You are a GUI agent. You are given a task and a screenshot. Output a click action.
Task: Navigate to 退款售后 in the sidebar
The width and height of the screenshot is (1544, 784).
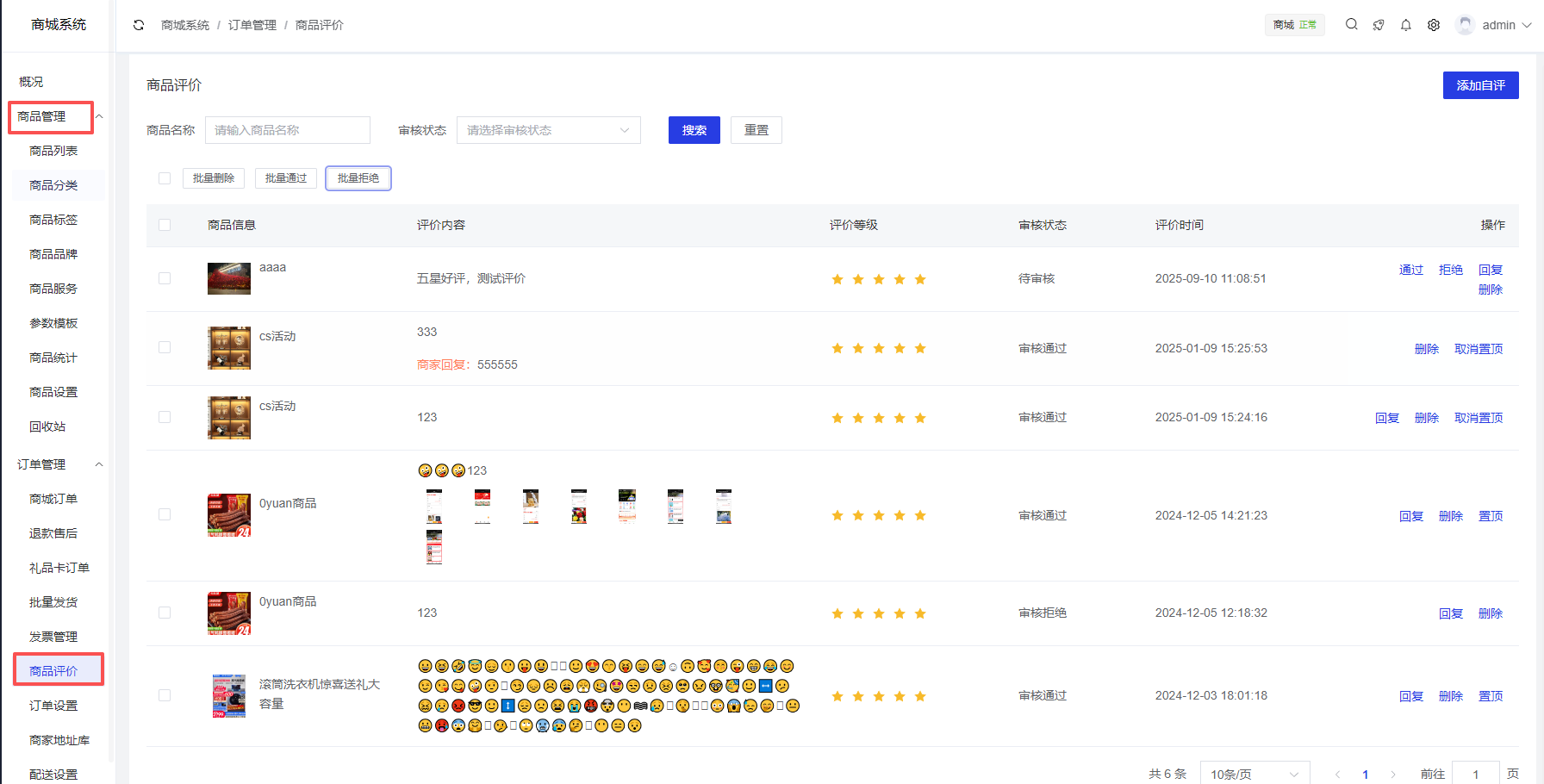[x=53, y=533]
